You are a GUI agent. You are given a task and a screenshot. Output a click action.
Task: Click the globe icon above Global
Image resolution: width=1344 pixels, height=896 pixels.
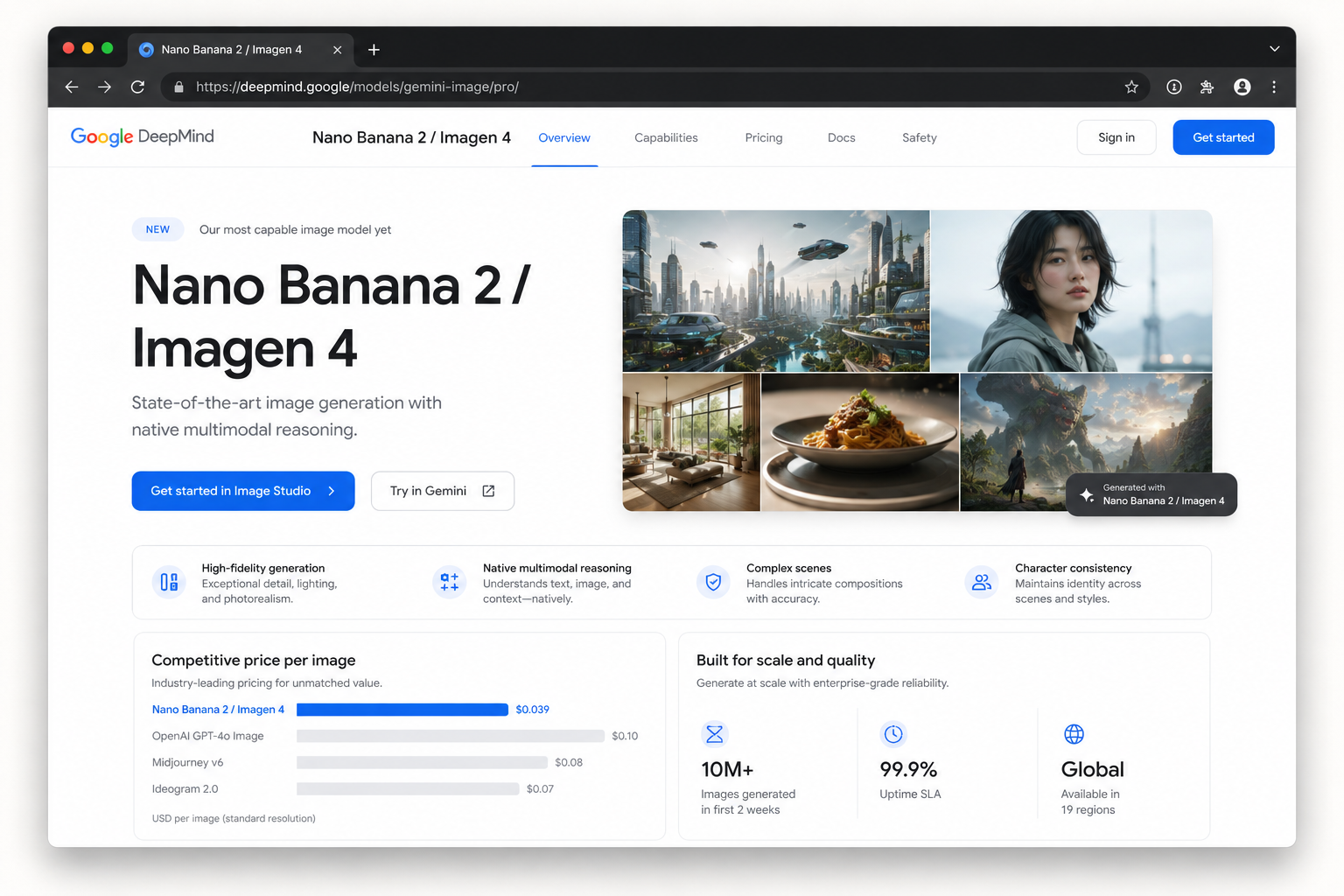(1074, 734)
